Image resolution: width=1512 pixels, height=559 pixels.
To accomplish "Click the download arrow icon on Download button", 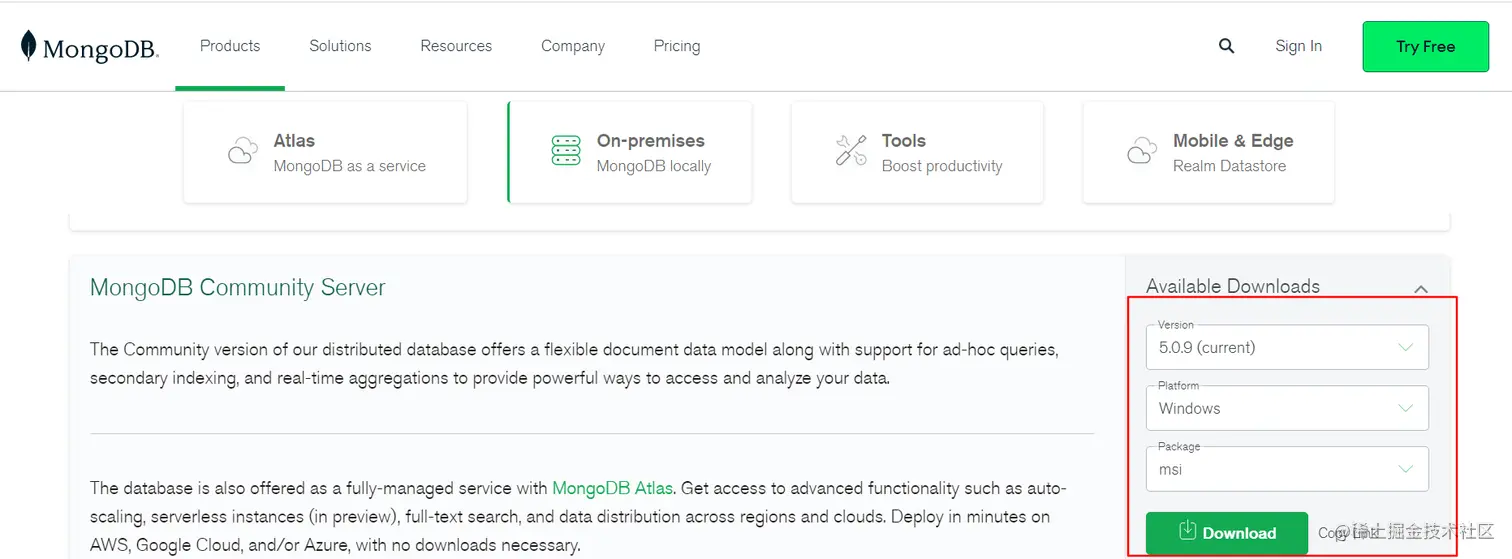I will point(1188,531).
